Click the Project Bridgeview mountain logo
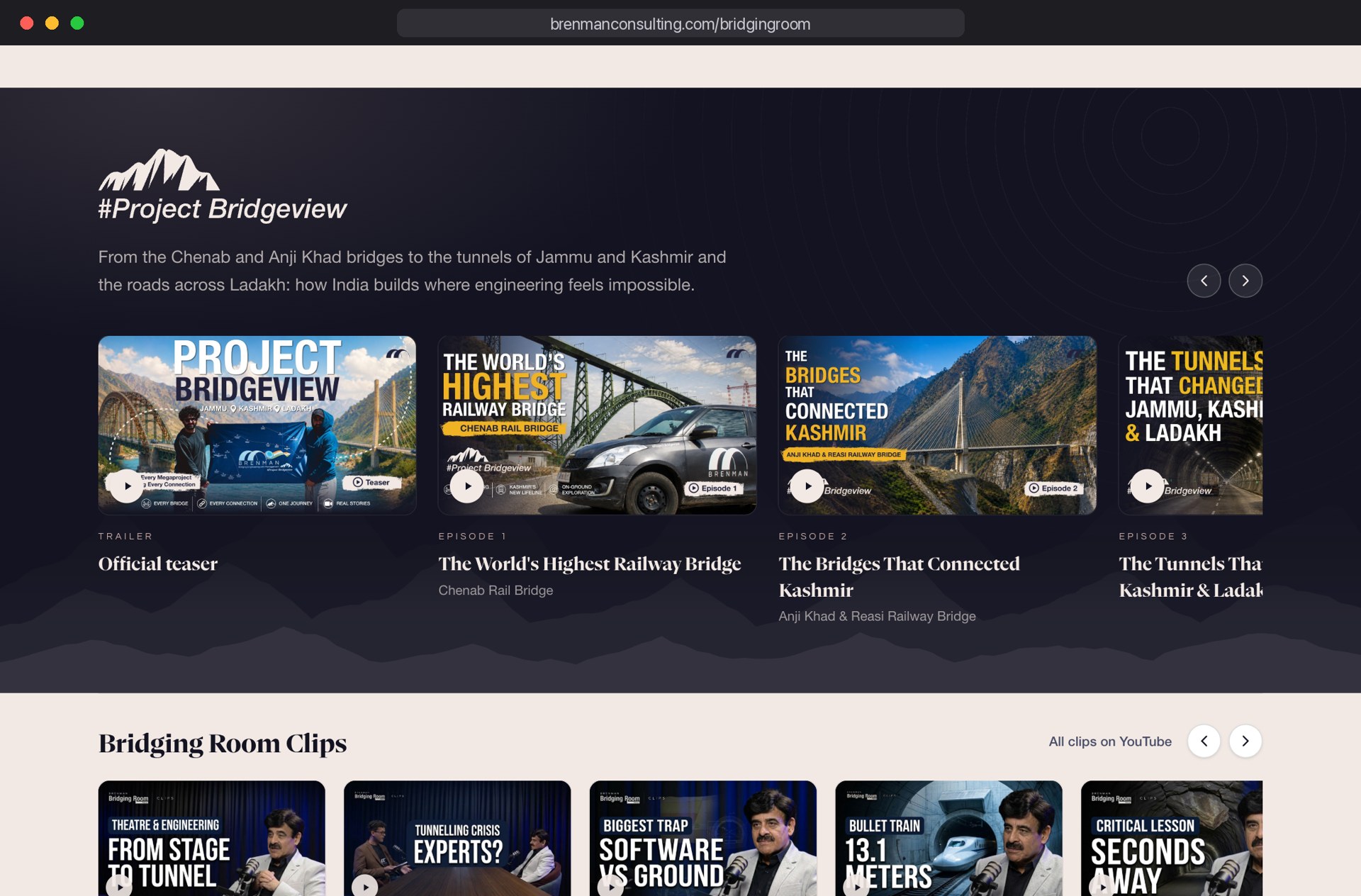The image size is (1361, 896). tap(159, 170)
